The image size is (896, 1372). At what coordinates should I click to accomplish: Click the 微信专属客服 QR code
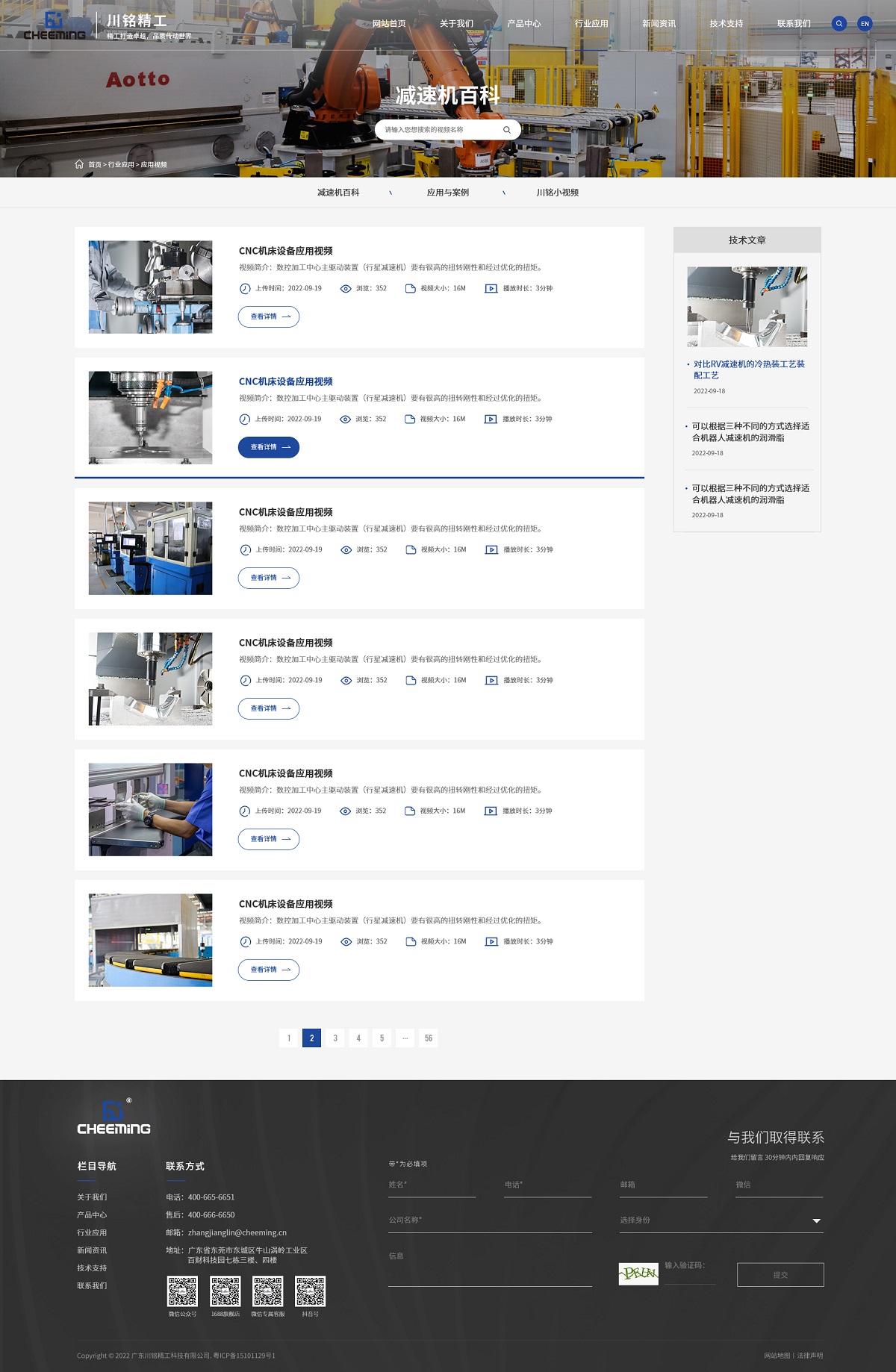[x=268, y=1291]
